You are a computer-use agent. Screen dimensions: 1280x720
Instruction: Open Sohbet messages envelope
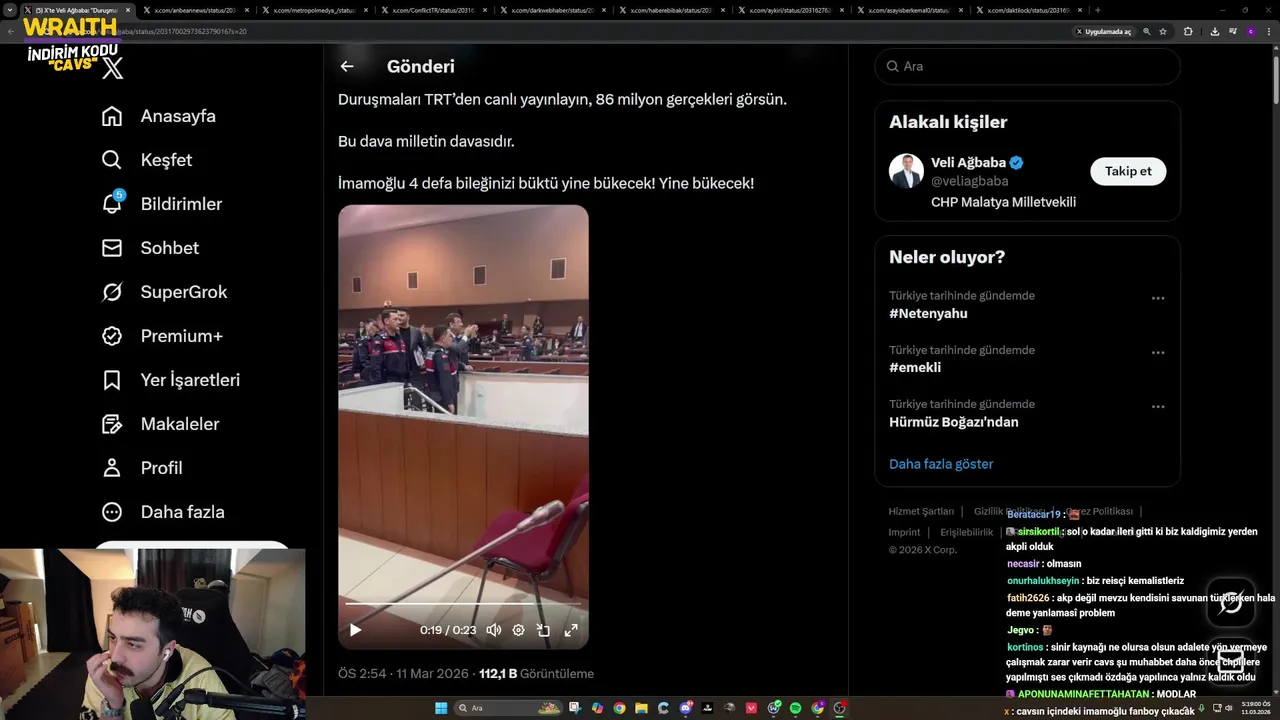coord(150,248)
